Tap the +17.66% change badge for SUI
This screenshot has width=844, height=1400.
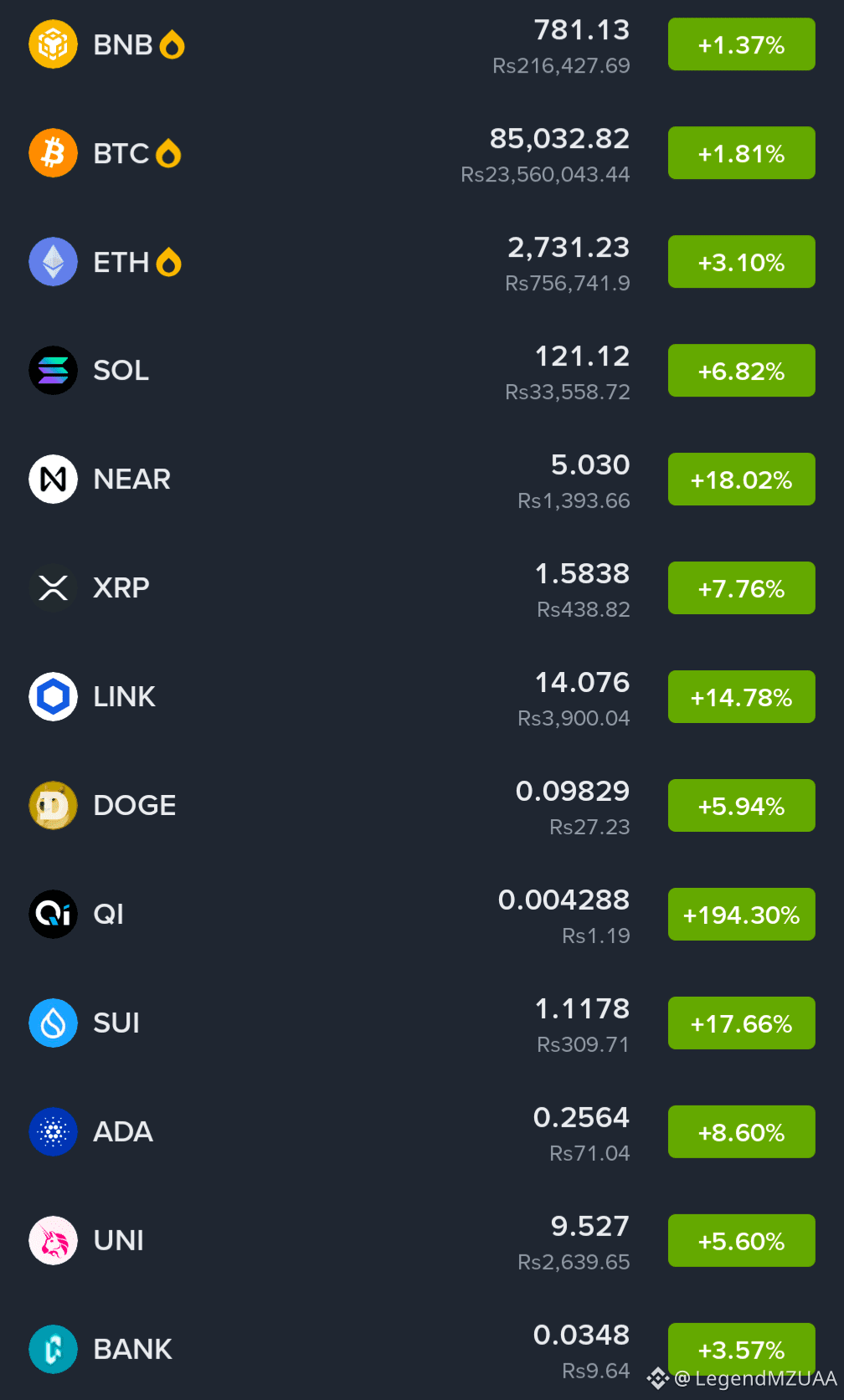click(x=741, y=1023)
